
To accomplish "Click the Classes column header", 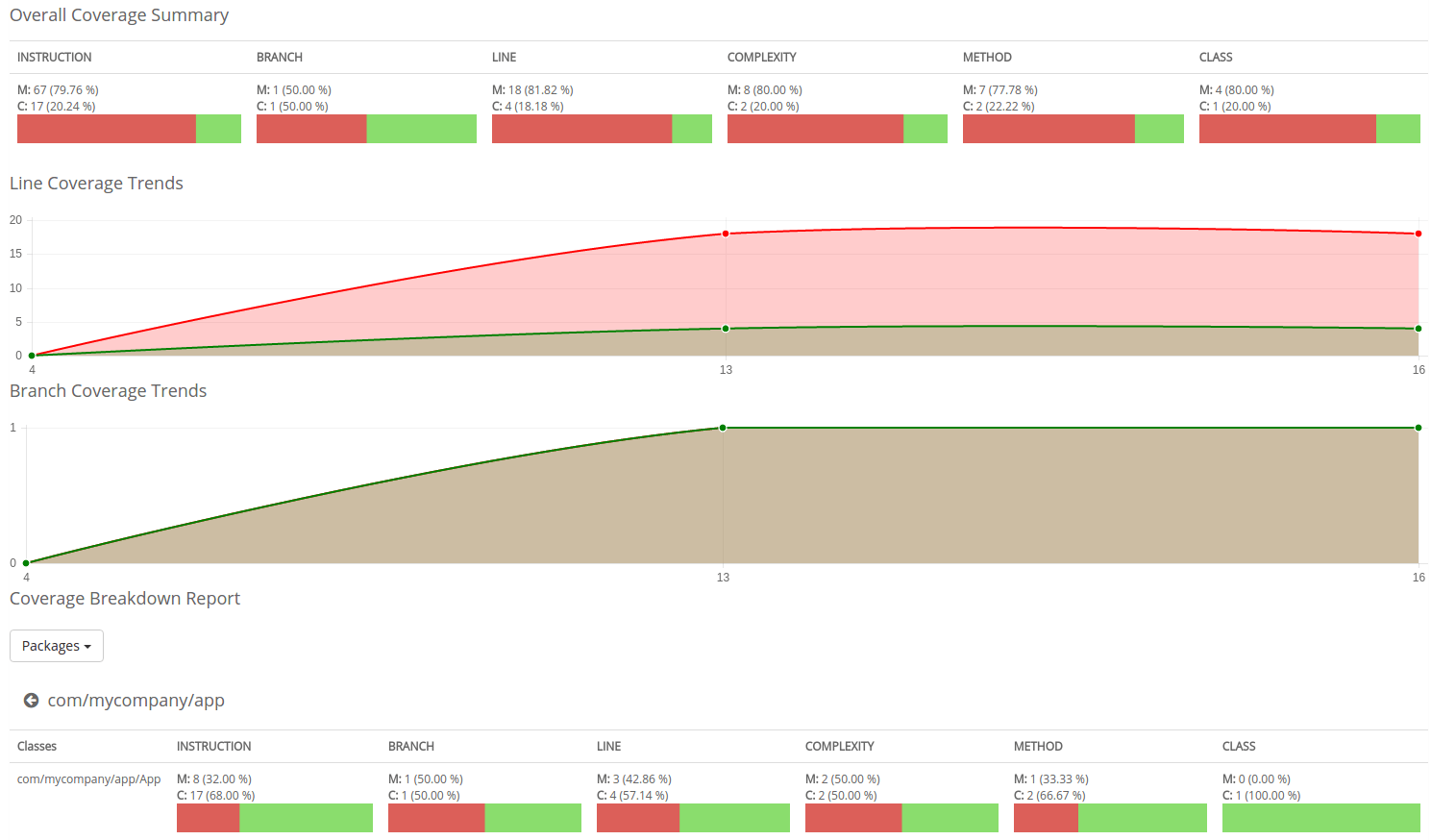I will (x=37, y=747).
